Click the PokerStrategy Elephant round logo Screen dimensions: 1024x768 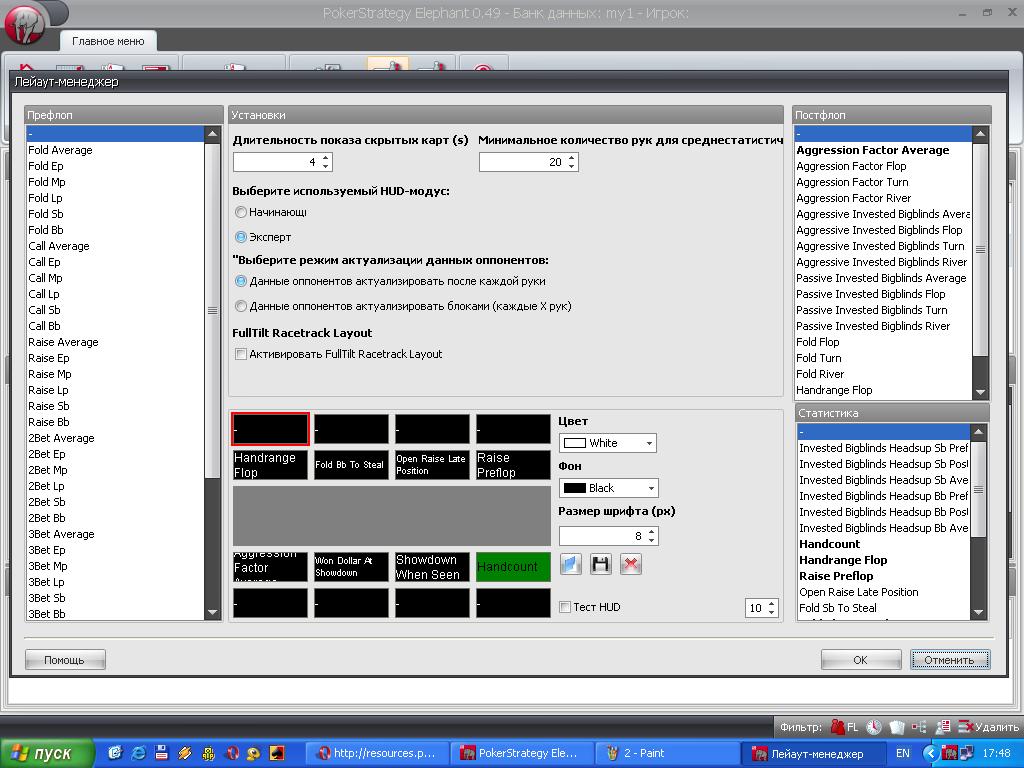tap(24, 24)
